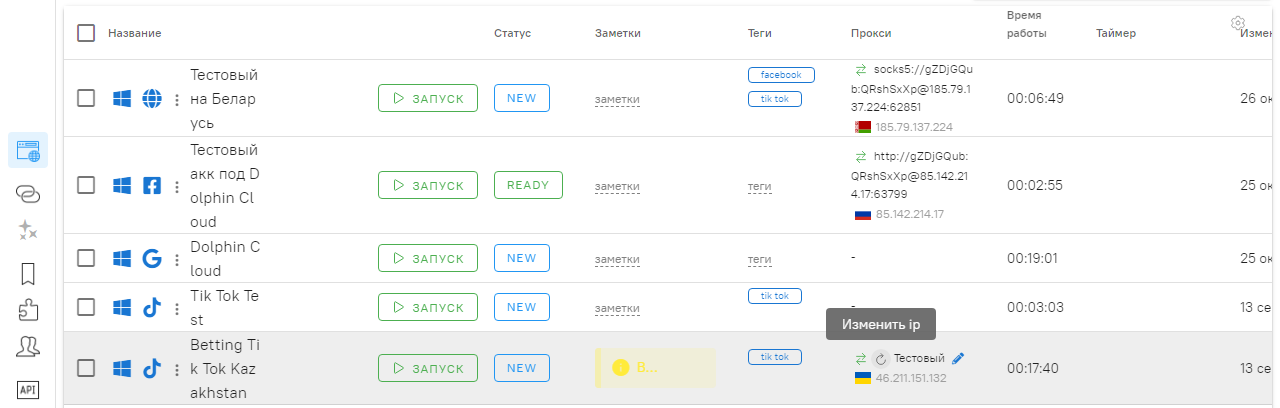Screen dimensions: 1280x408
Task: Open the table column settings gear
Action: coord(1238,23)
